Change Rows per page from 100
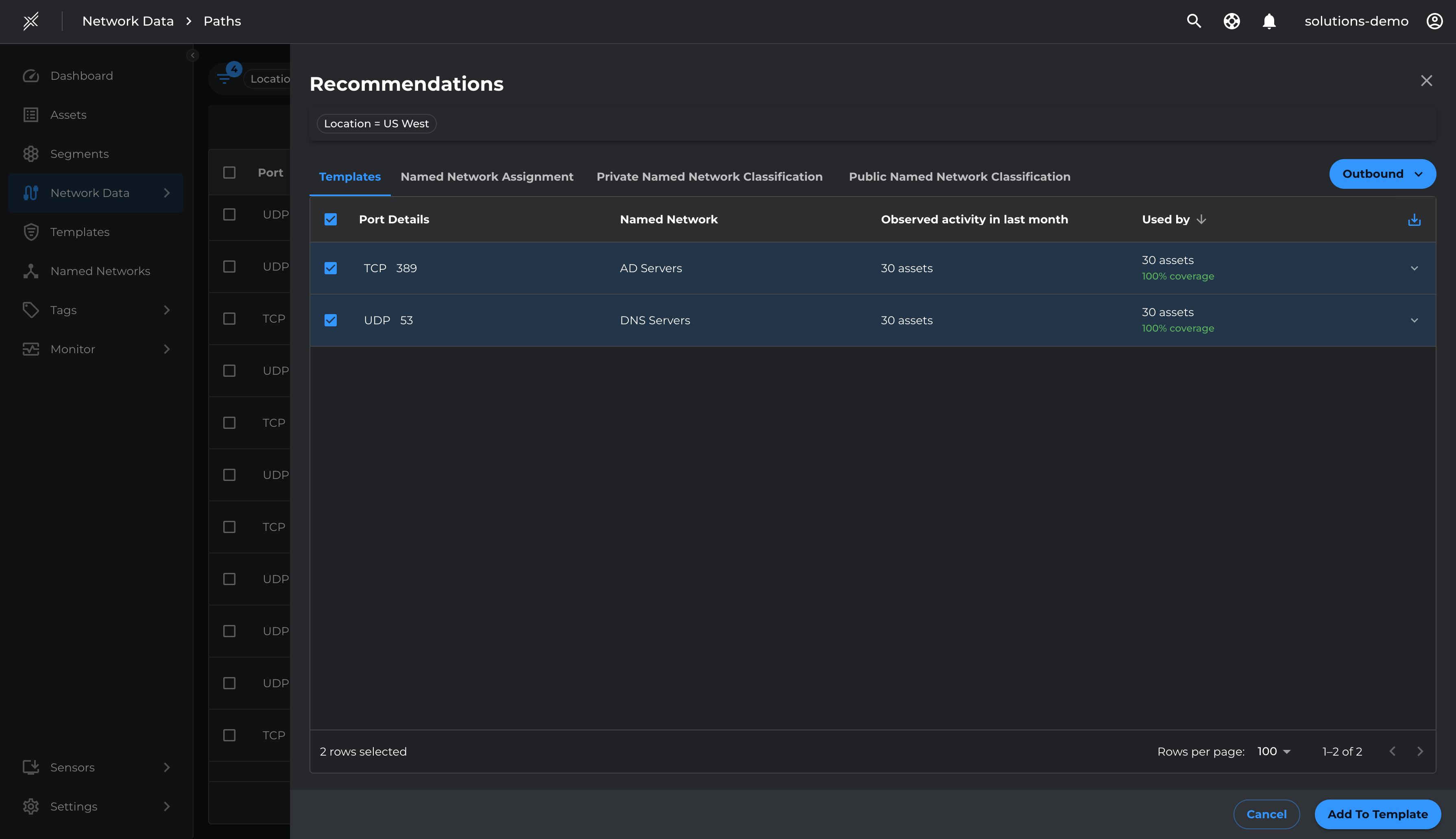The image size is (1456, 839). tap(1273, 751)
